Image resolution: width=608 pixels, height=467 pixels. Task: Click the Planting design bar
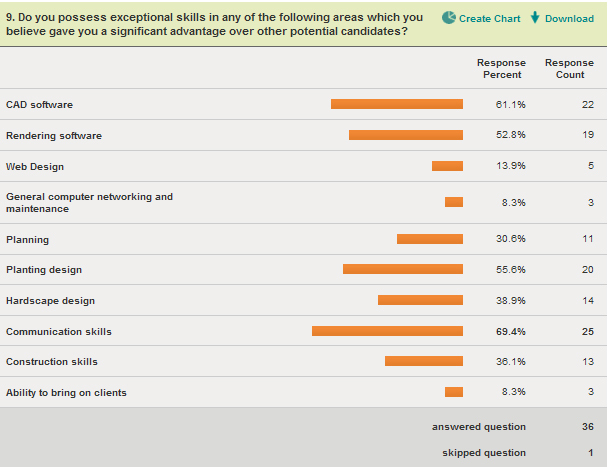403,269
